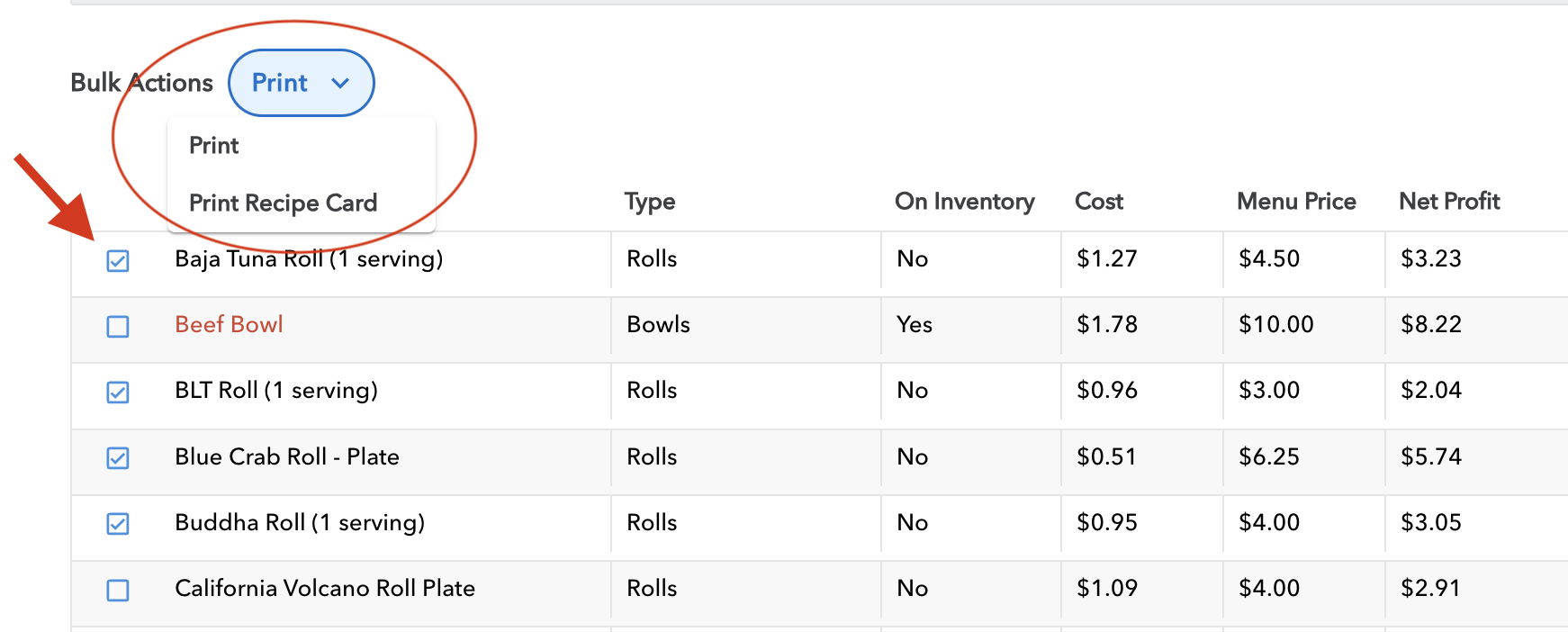1568x632 pixels.
Task: Untick the Buddha Roll checkbox
Action: [x=118, y=524]
